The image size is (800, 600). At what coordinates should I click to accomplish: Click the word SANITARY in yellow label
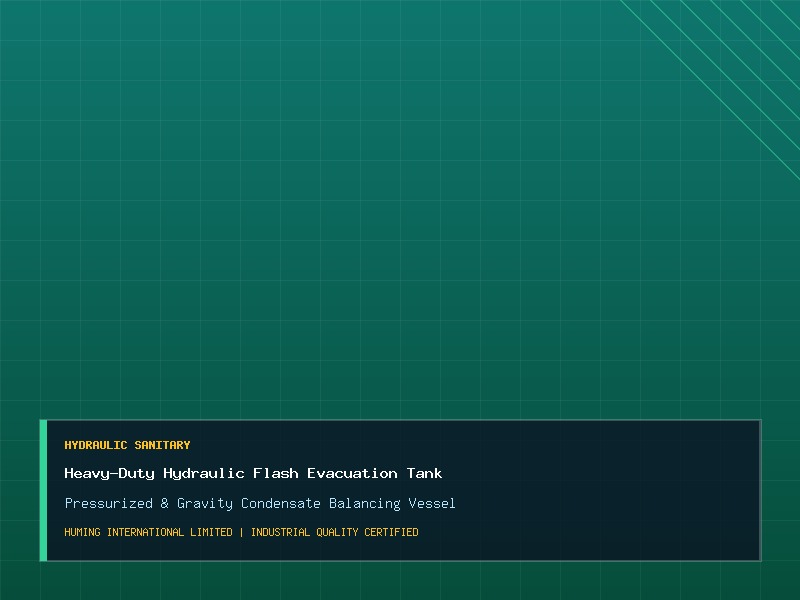(162, 445)
